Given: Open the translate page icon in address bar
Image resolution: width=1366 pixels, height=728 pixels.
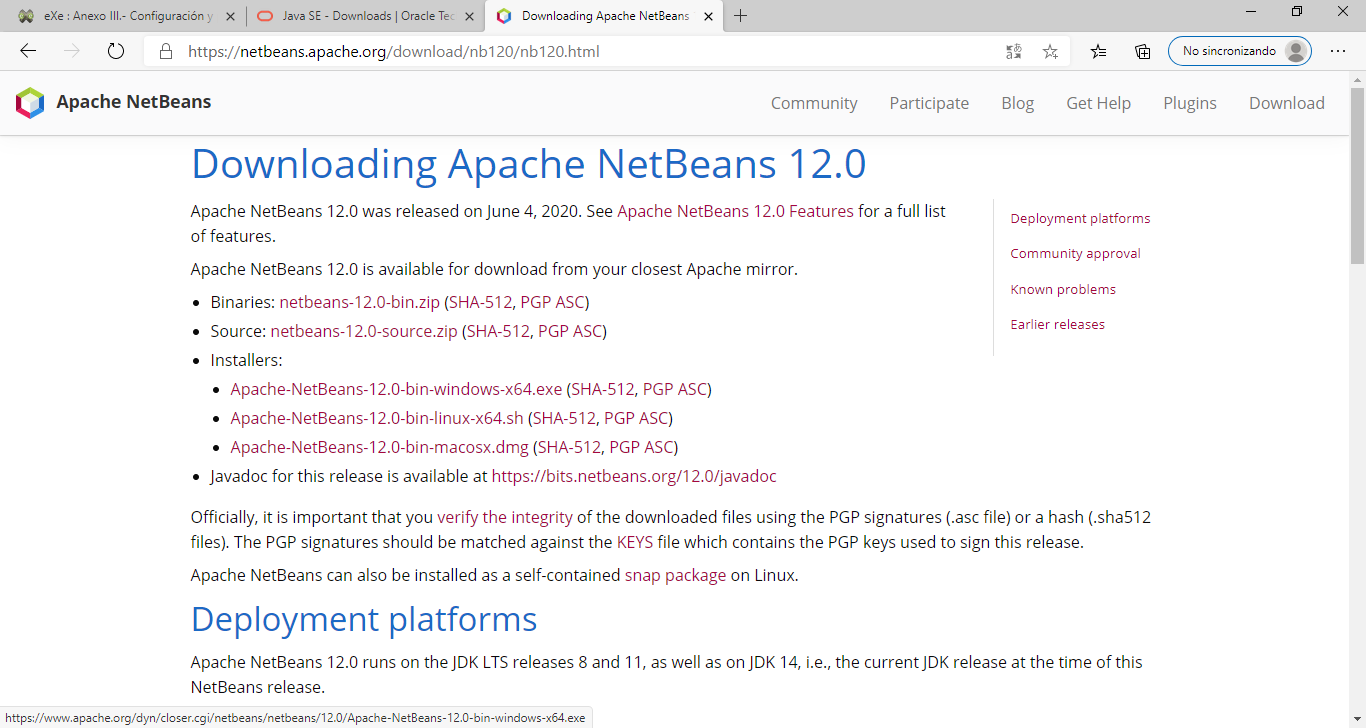Looking at the screenshot, I should pos(1014,51).
